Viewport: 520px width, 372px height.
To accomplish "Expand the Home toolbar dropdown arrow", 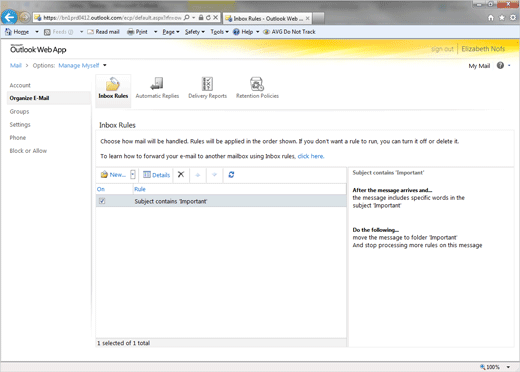I will click(37, 32).
